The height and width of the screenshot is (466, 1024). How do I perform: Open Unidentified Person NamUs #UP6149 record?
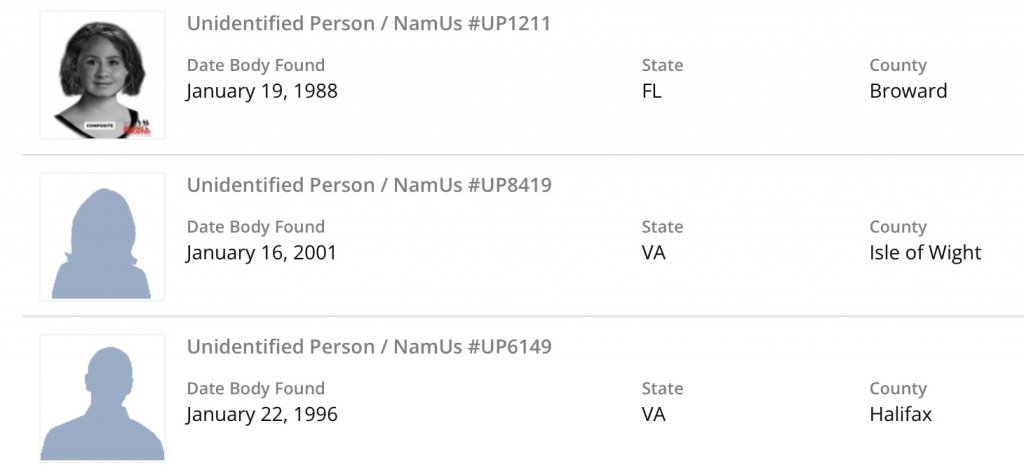coord(369,347)
